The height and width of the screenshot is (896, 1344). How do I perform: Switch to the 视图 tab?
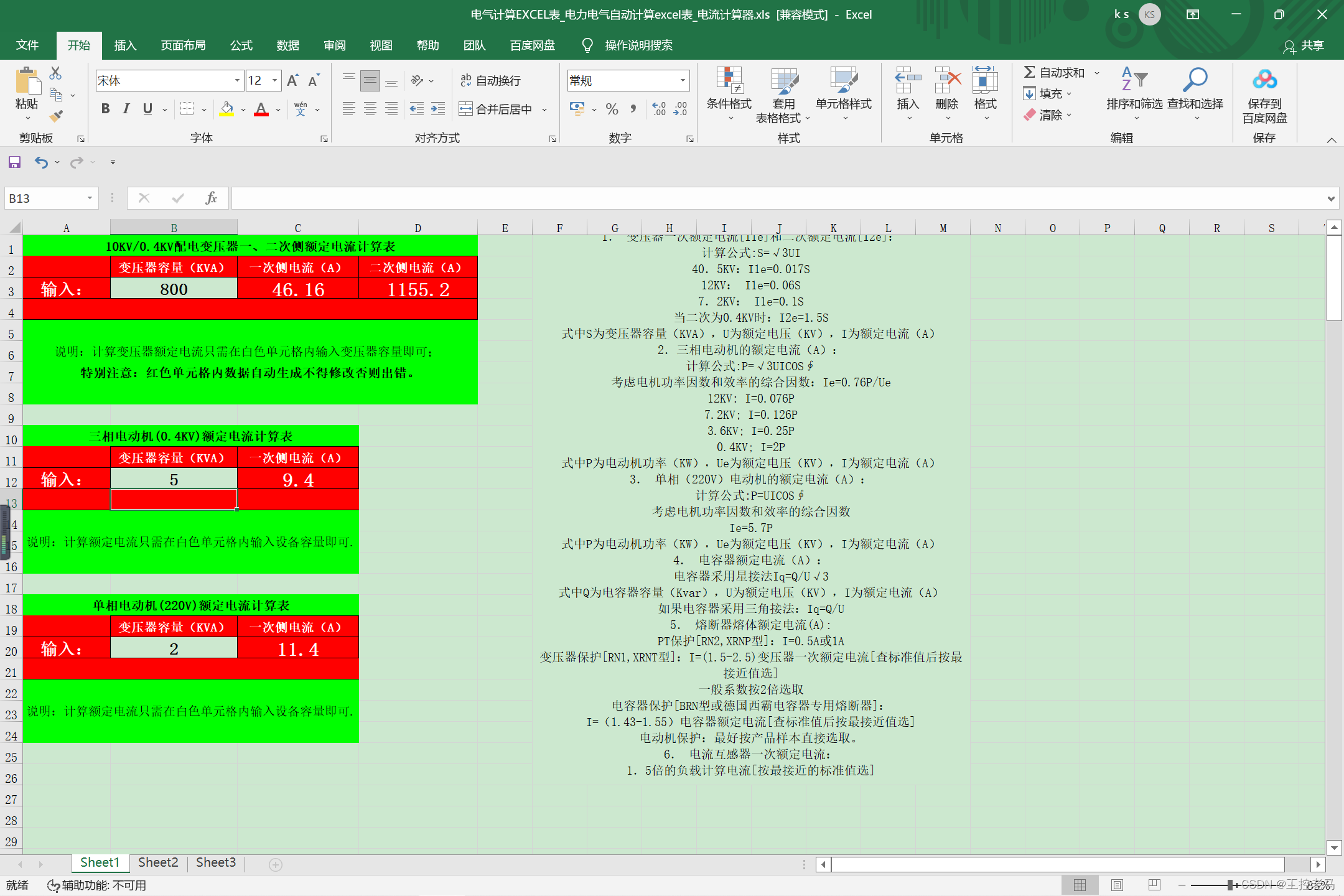(381, 45)
